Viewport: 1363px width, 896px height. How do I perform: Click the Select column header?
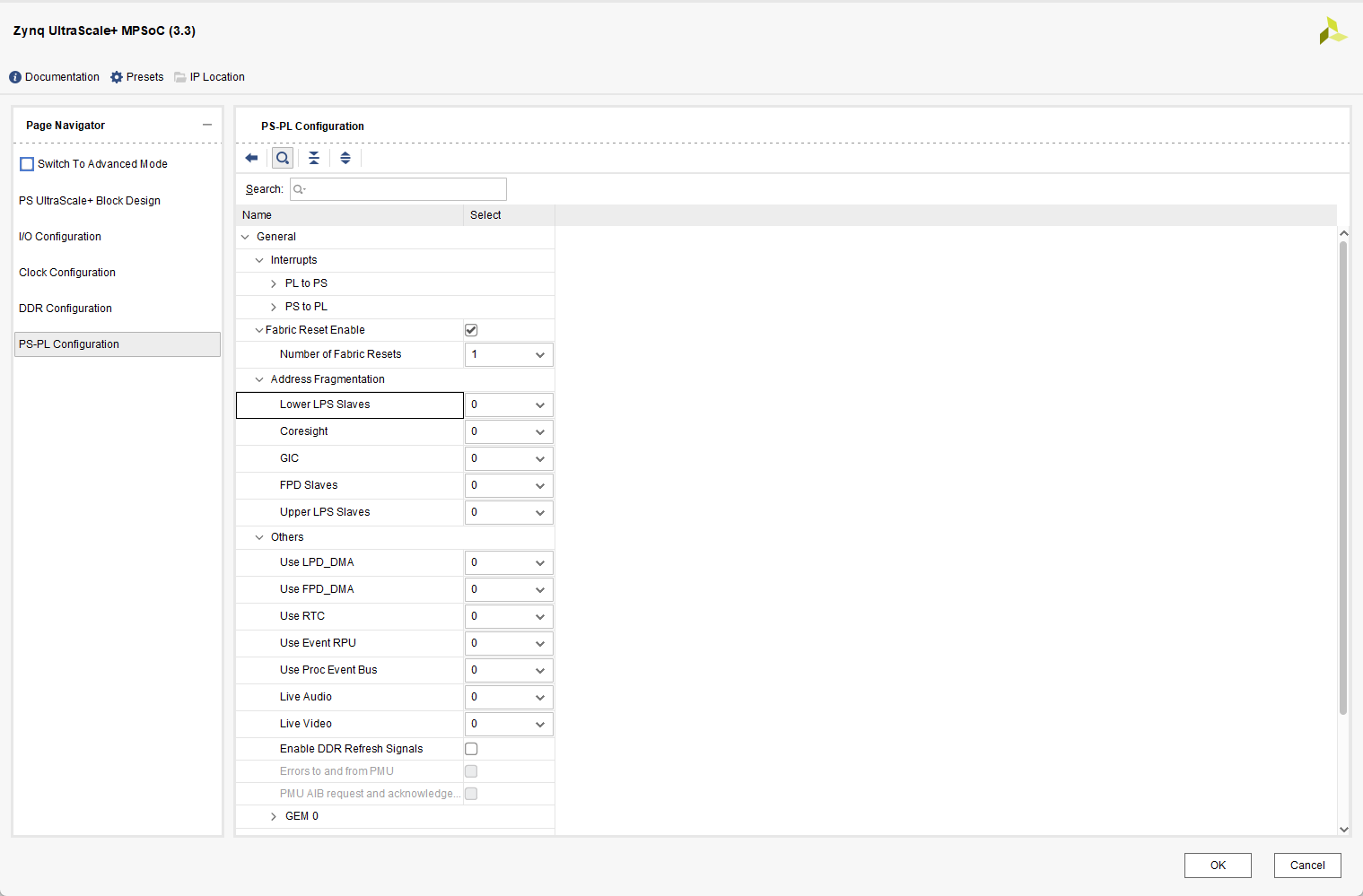click(x=509, y=215)
